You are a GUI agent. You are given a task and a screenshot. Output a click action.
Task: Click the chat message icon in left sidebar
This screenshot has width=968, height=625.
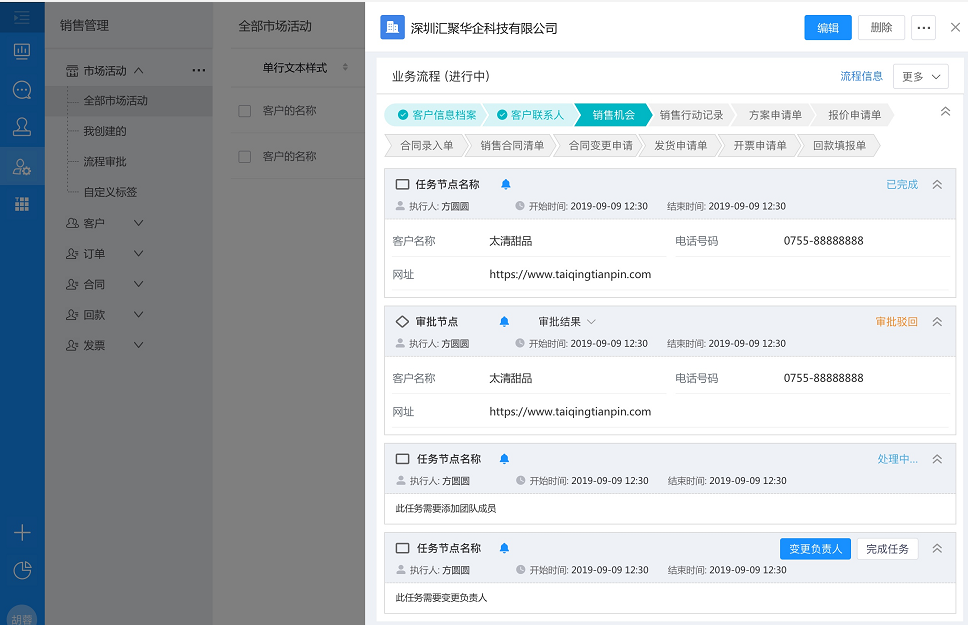point(22,89)
